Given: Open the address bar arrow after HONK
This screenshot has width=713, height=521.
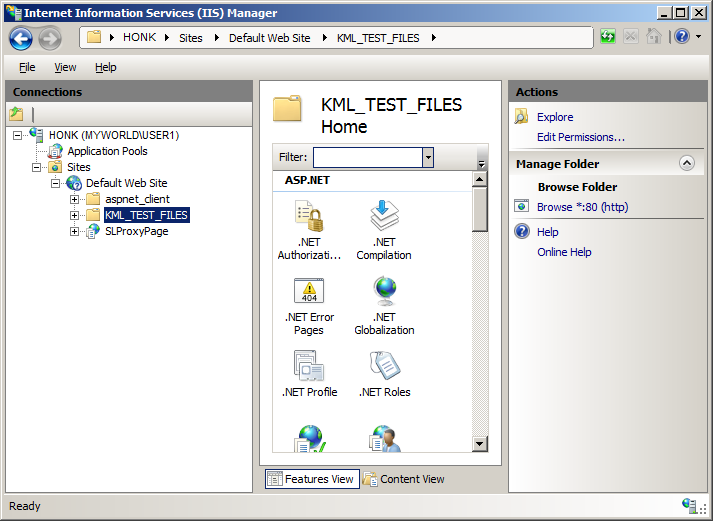Looking at the screenshot, I should [x=167, y=38].
